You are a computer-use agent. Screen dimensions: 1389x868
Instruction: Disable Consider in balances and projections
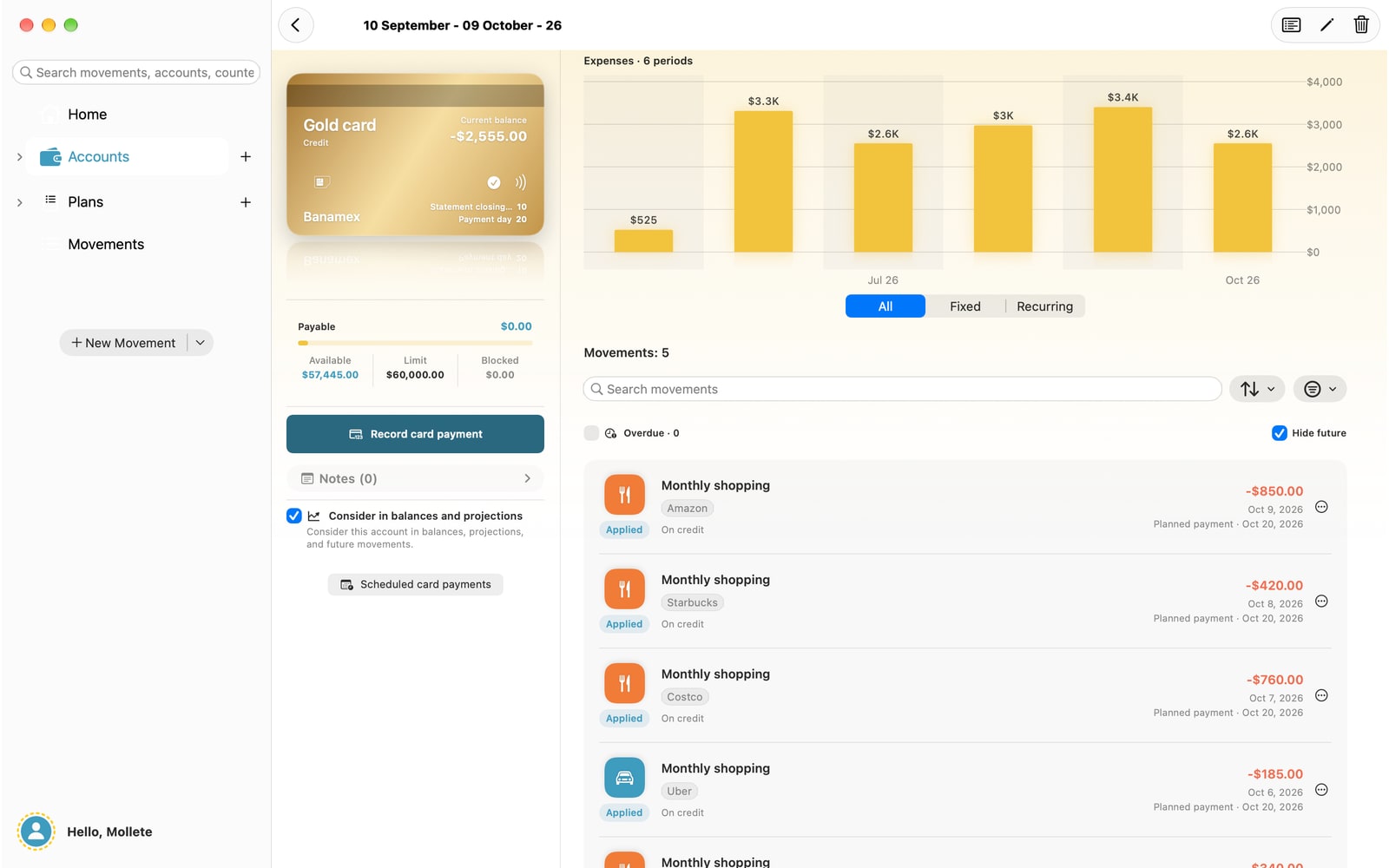pos(294,516)
